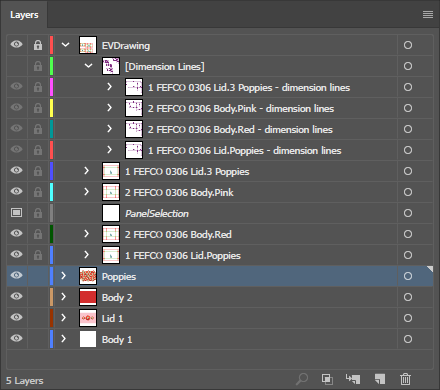
Task: Click Lid 1 layer thumbnail
Action: click(x=88, y=318)
